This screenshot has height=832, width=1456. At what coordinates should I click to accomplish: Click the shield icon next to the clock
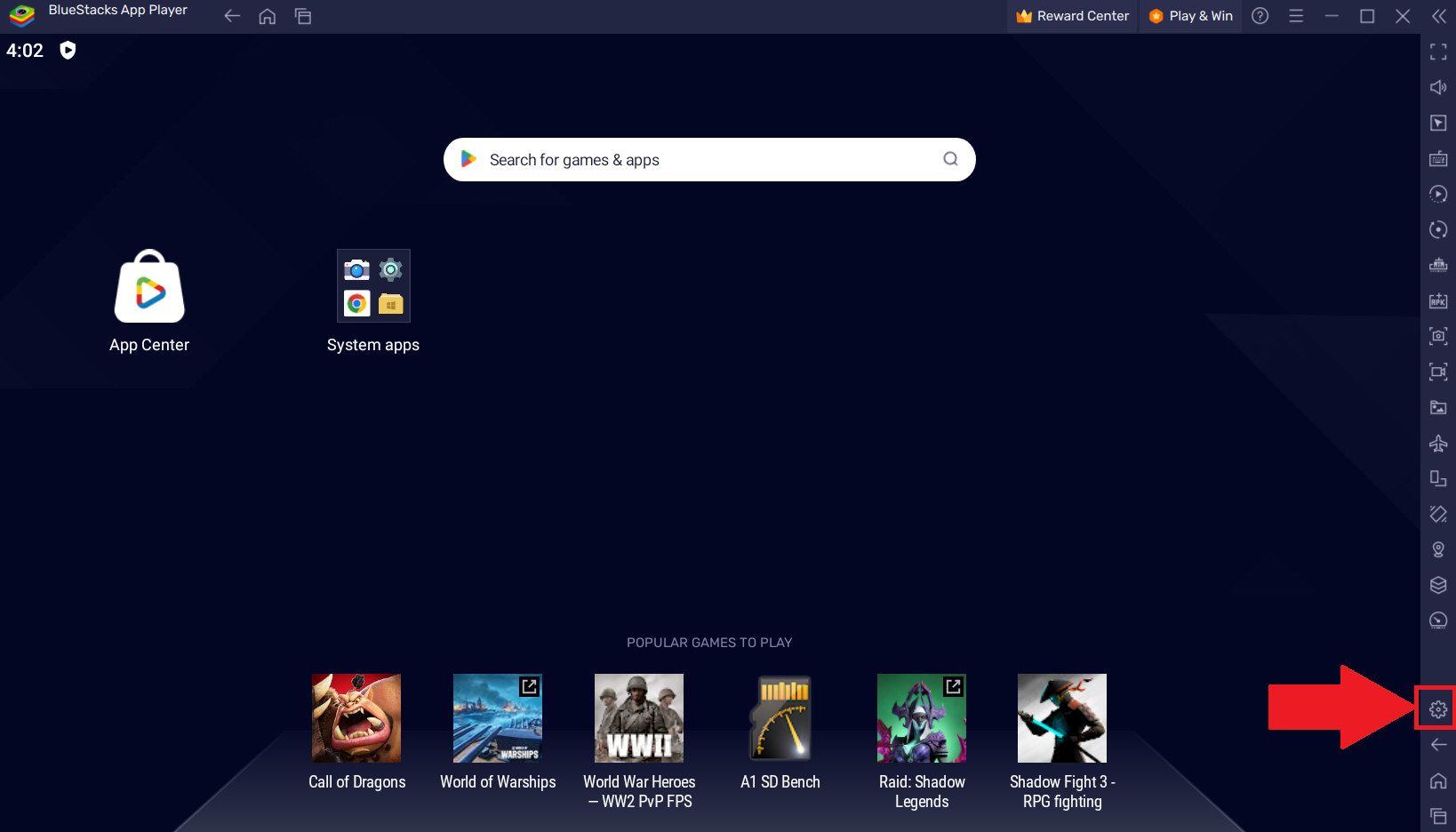pyautogui.click(x=68, y=51)
